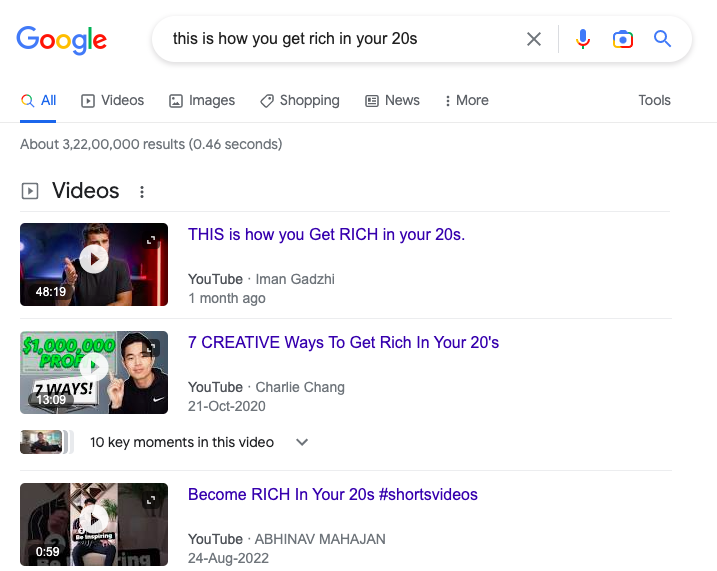
Task: Open three-dot menu beside Videos heading
Action: [142, 192]
